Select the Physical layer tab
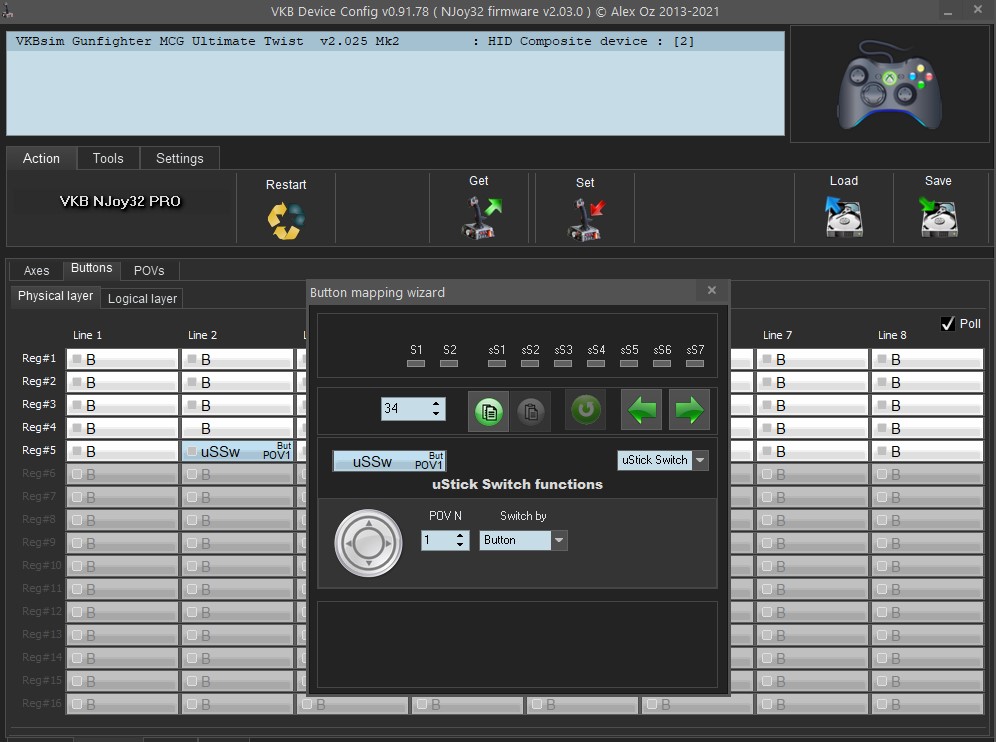Image resolution: width=996 pixels, height=742 pixels. tap(55, 296)
